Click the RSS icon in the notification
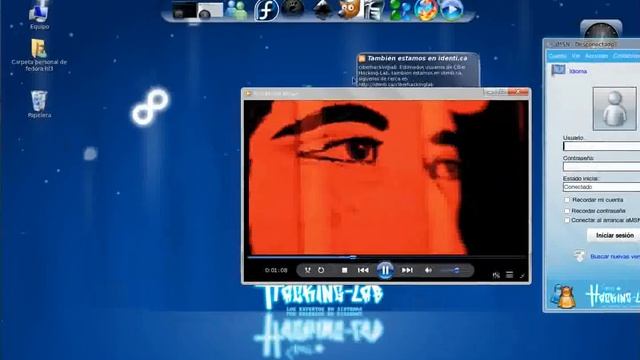Screen dimensions: 640x360 tap(362, 58)
